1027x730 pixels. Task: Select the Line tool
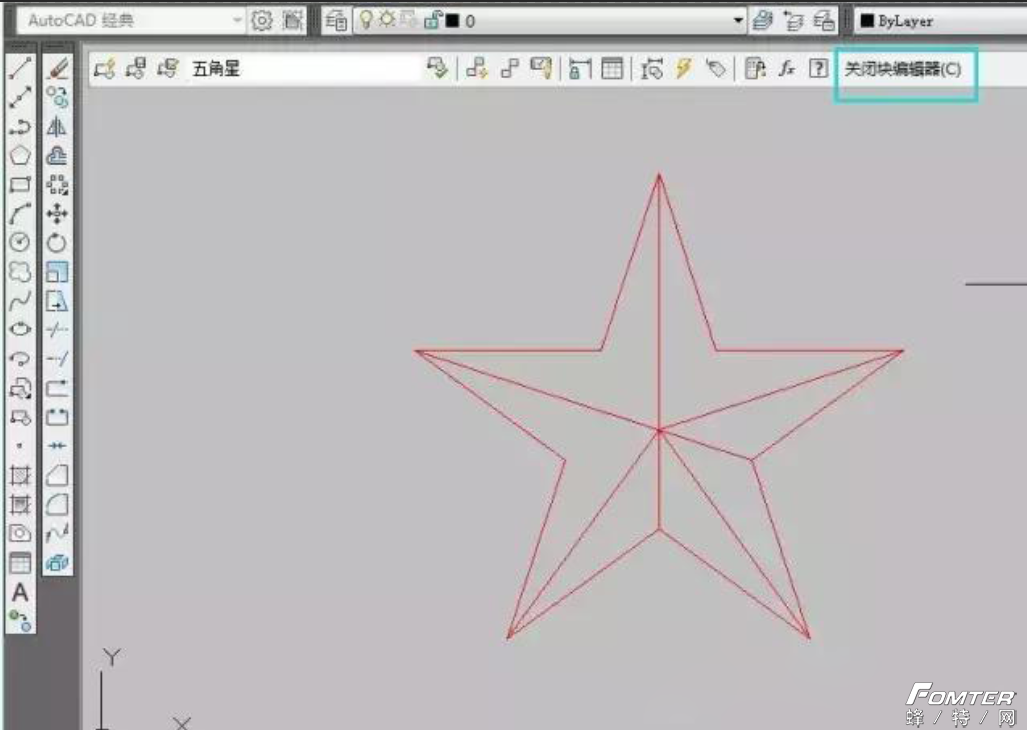point(20,68)
